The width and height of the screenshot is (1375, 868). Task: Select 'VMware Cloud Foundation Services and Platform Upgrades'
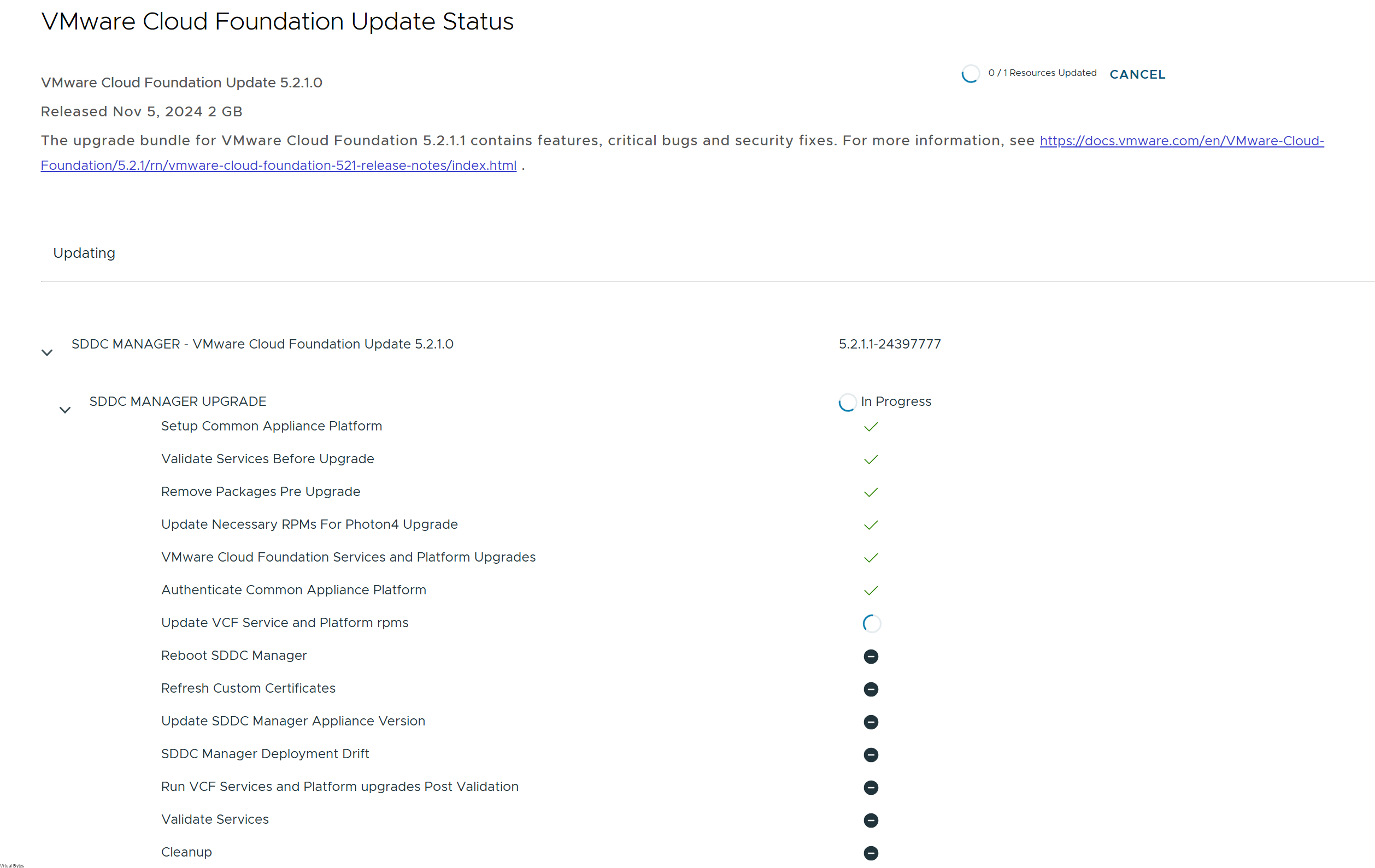coord(348,557)
